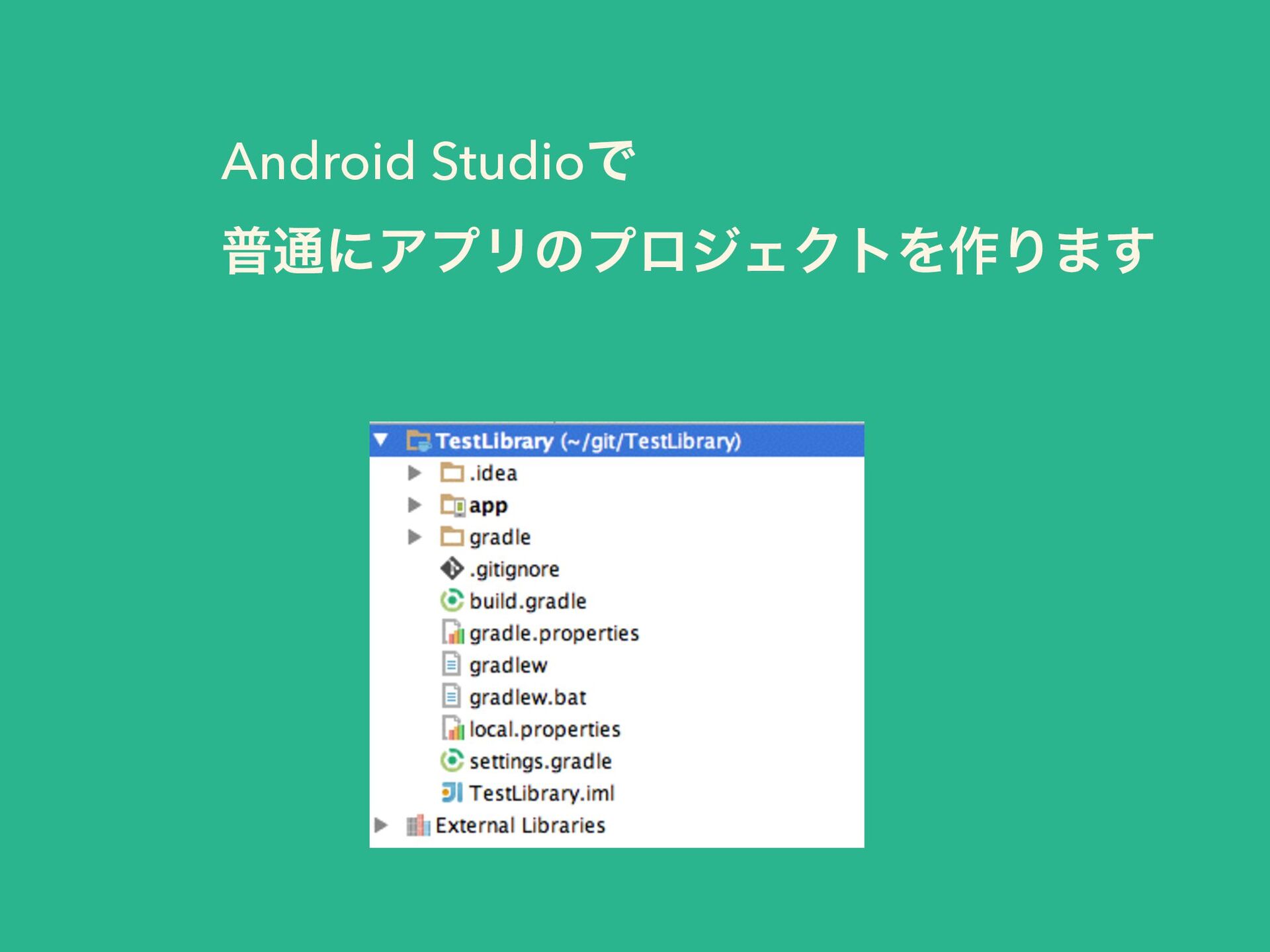Click the gradlew text file icon
The image size is (1270, 952).
tap(451, 664)
